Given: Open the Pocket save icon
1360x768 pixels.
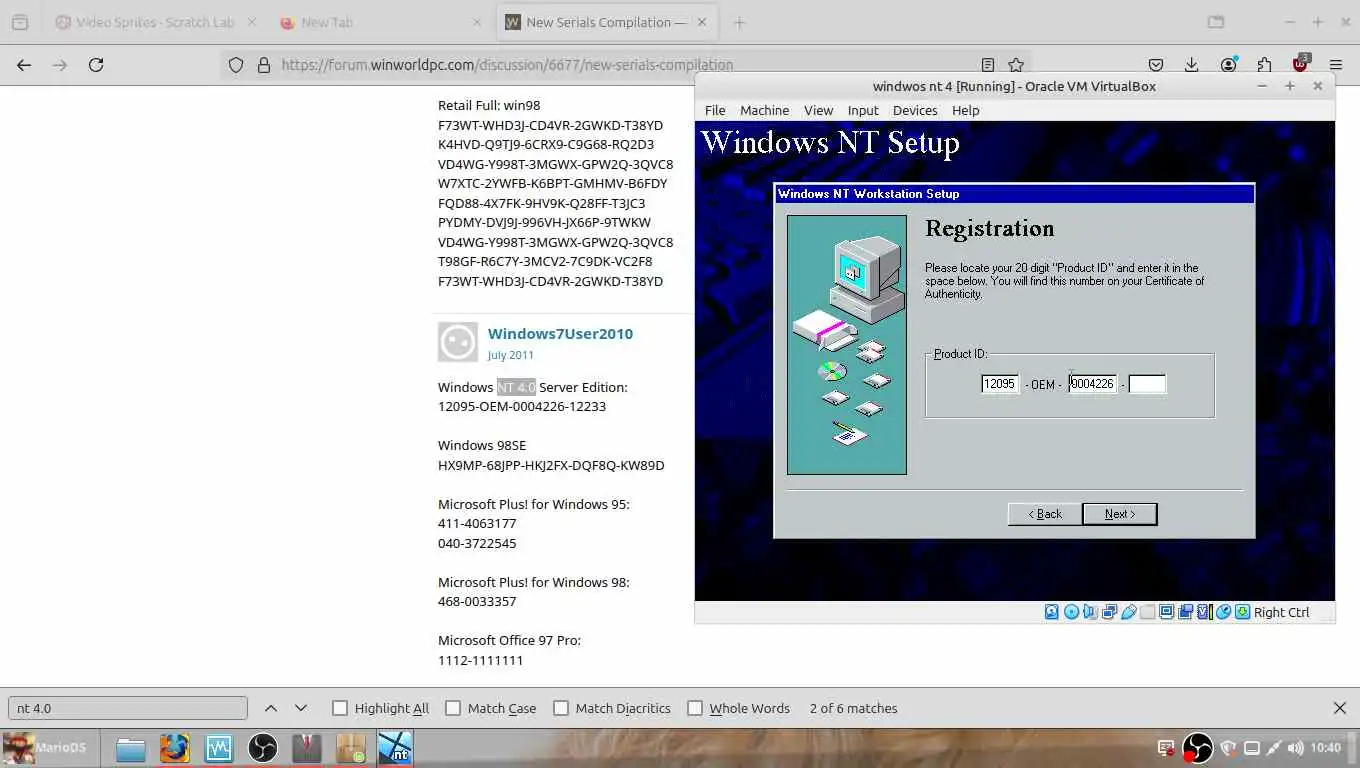Looking at the screenshot, I should (1156, 65).
